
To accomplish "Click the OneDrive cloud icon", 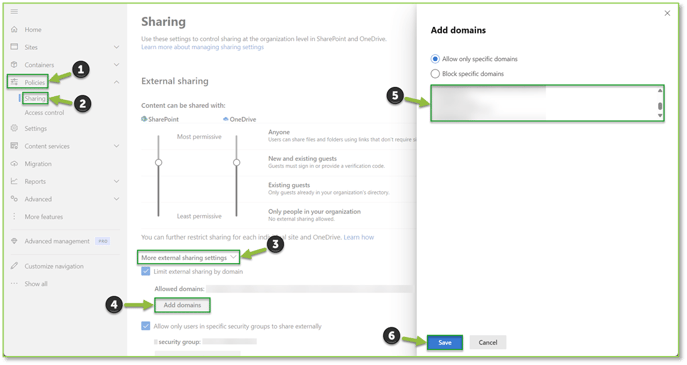I will (226, 119).
